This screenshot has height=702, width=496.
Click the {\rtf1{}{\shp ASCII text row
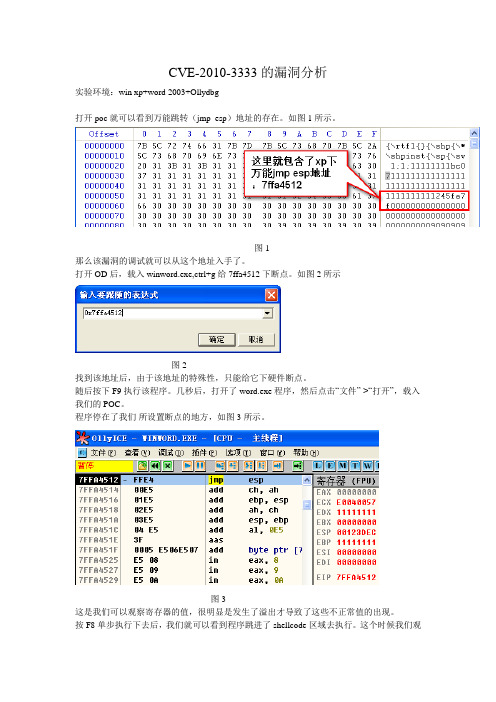(426, 146)
